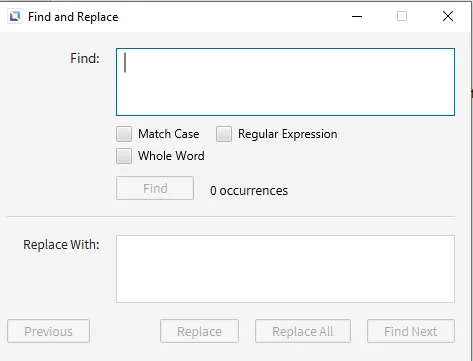Tick the Regular Expression checkbox box
This screenshot has width=473, height=361.
coord(224,134)
